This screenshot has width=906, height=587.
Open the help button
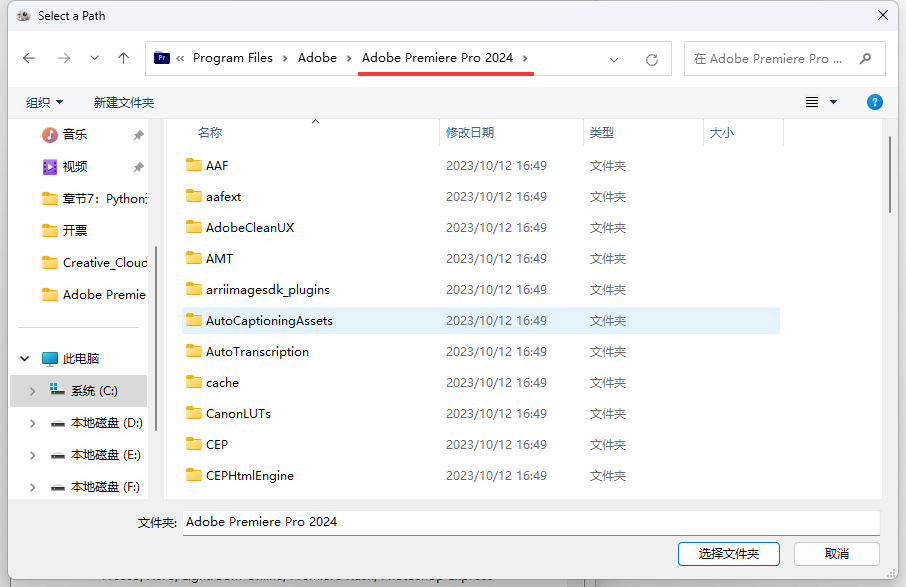tap(874, 102)
